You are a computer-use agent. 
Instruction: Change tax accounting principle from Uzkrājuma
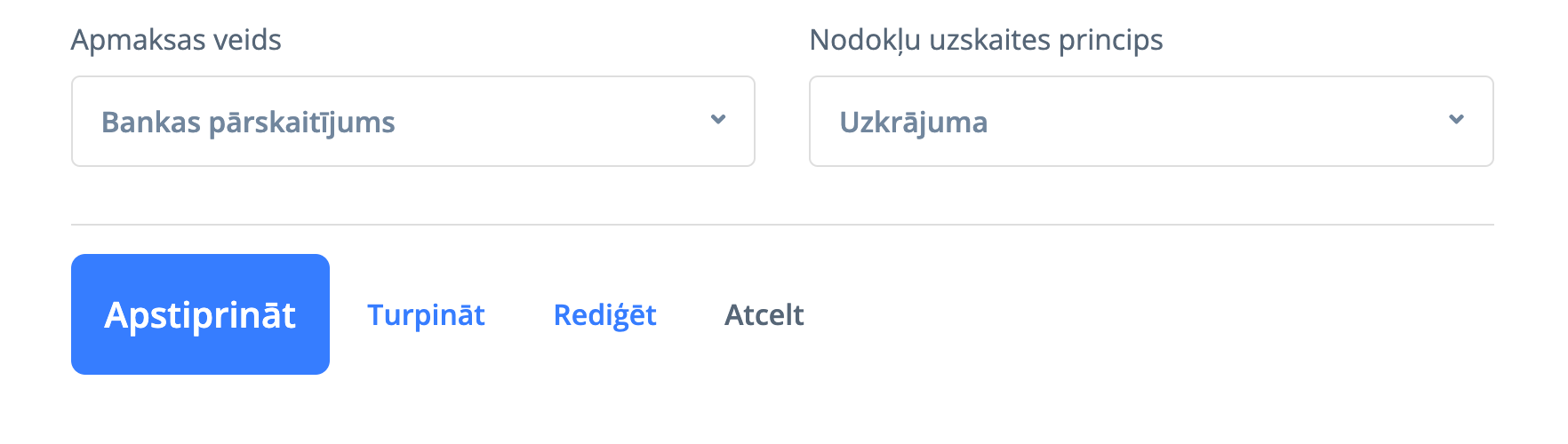pos(1150,122)
